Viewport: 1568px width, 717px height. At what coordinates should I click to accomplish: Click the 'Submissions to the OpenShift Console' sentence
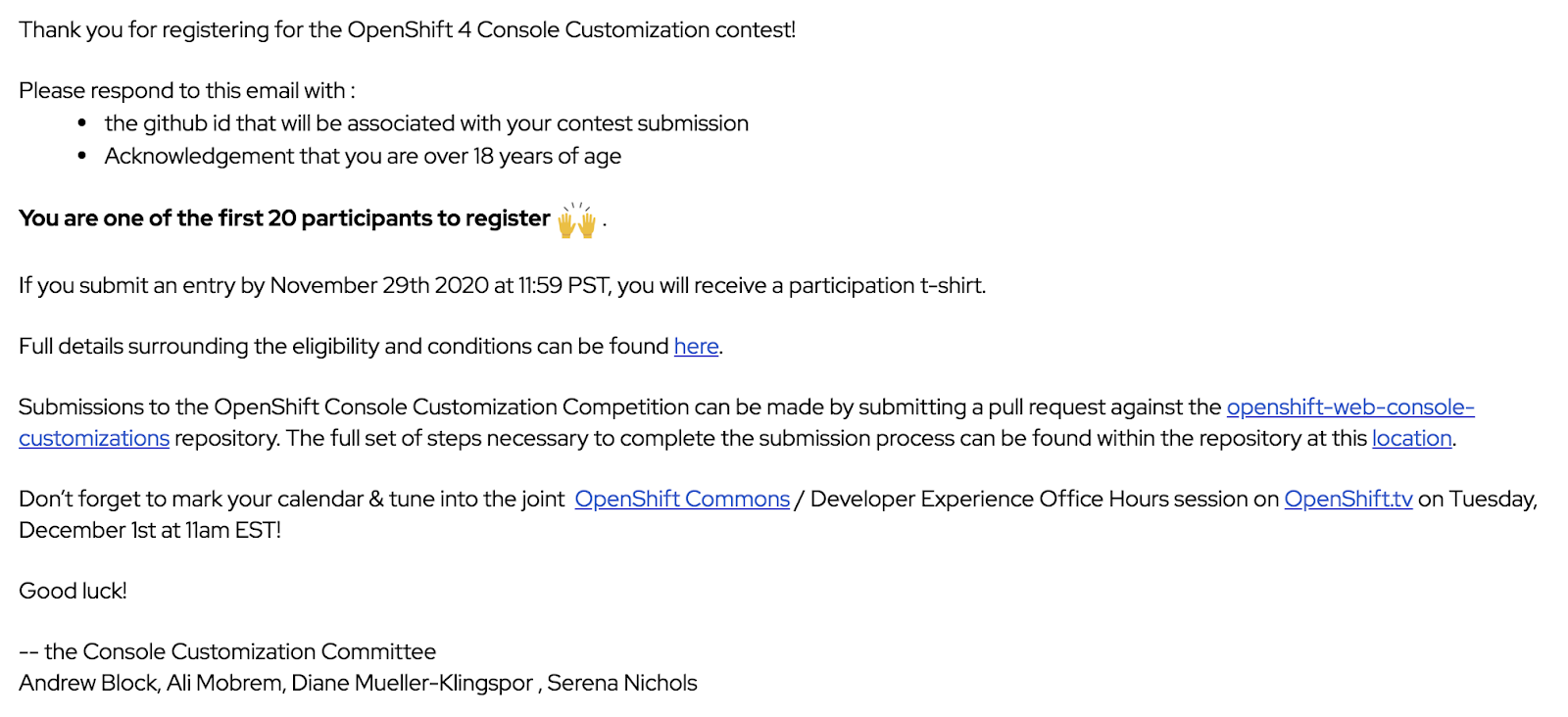coord(617,407)
